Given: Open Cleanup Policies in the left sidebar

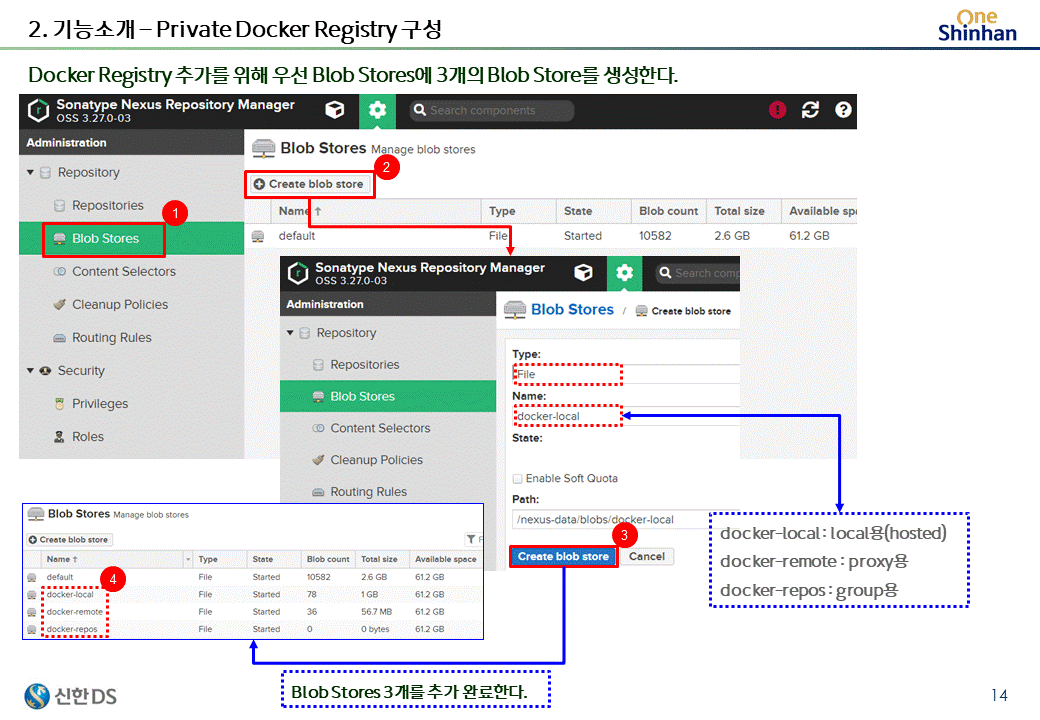Looking at the screenshot, I should (x=119, y=305).
